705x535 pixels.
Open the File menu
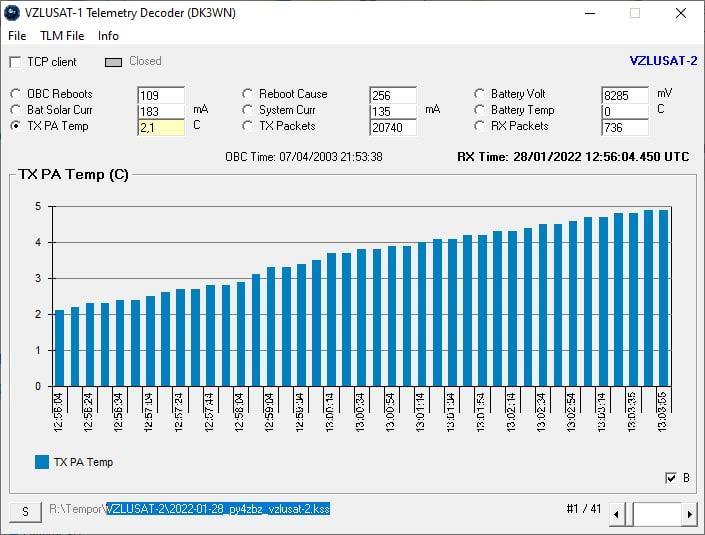[17, 36]
